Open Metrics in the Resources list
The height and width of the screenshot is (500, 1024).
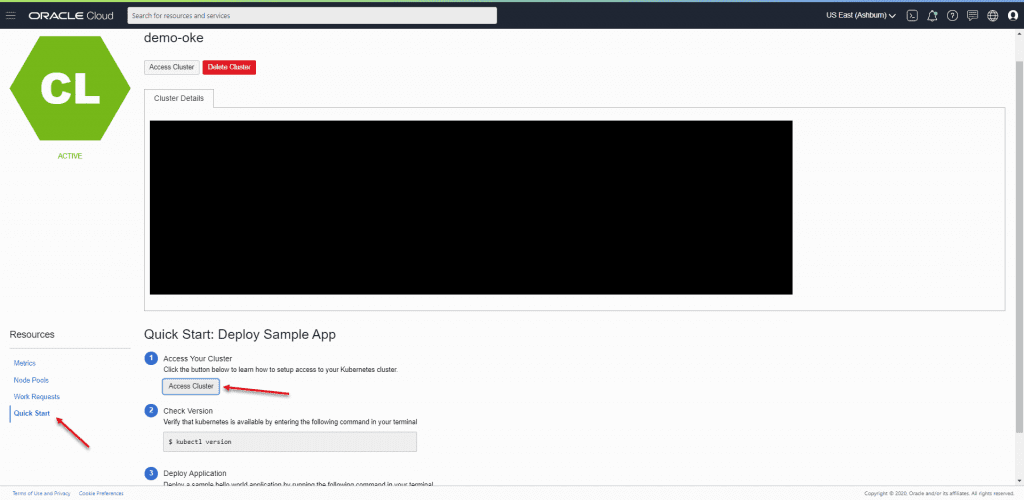pyautogui.click(x=25, y=363)
